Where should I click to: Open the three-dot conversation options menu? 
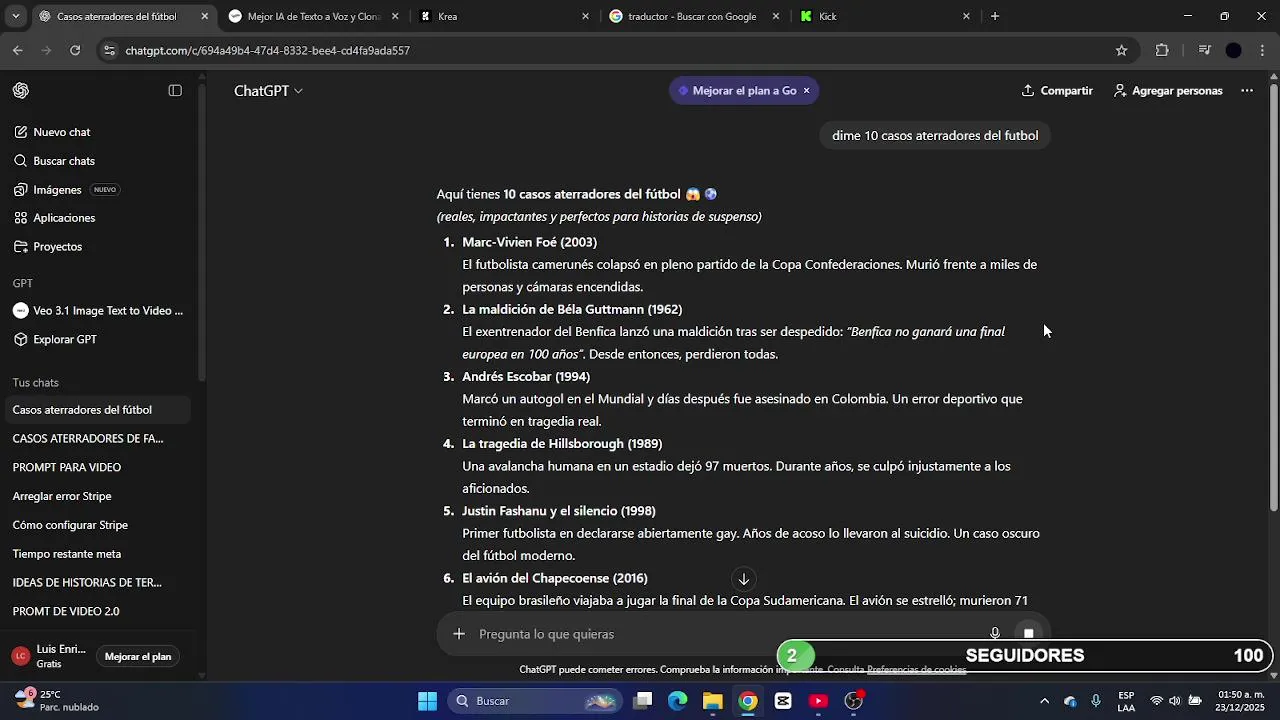1247,91
